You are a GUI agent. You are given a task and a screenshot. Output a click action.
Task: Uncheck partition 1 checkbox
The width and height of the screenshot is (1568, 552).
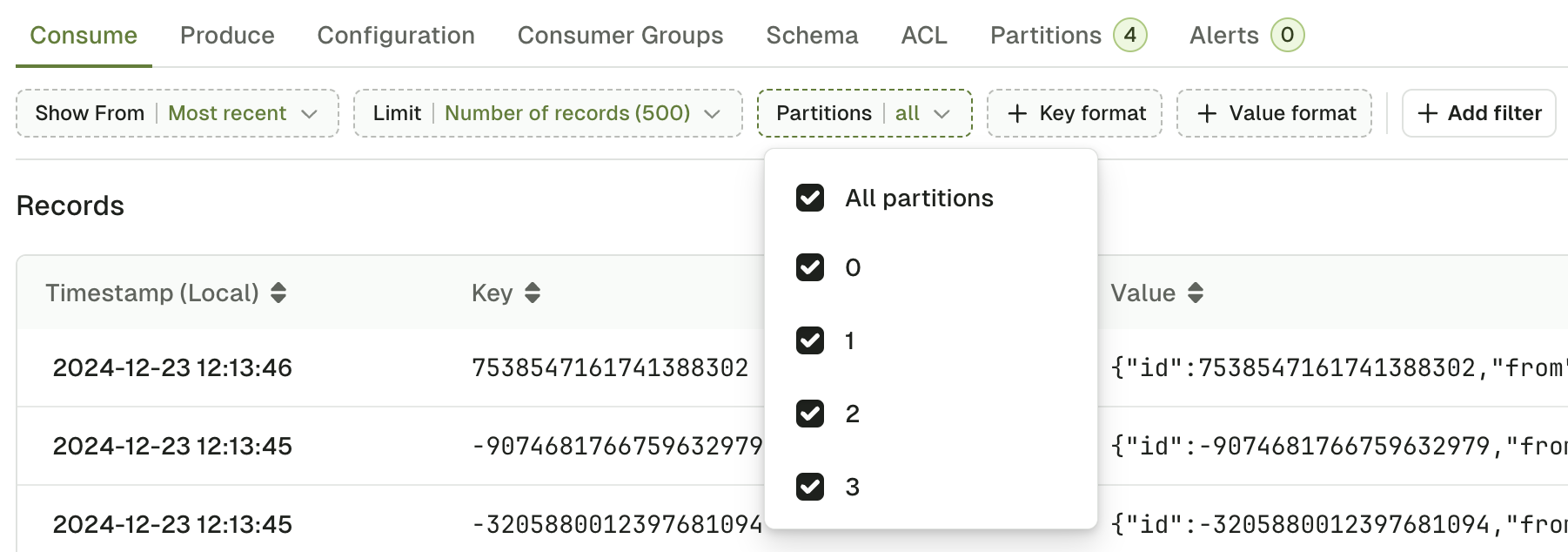coord(810,340)
